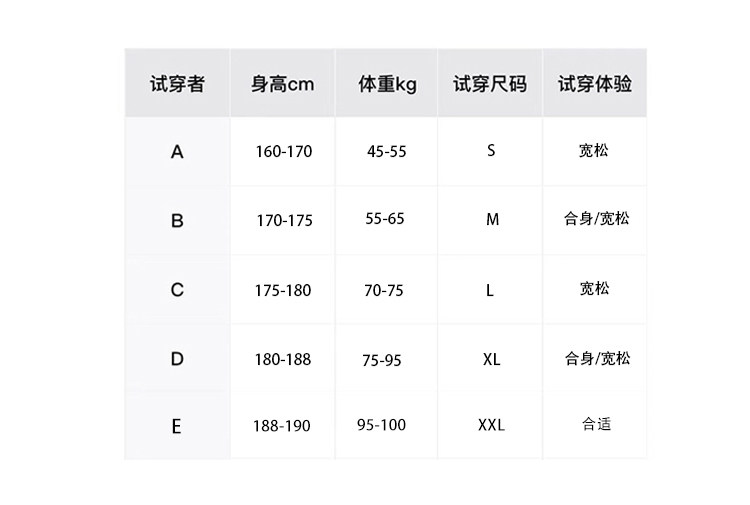Click the 试穿者 column header

[x=177, y=84]
